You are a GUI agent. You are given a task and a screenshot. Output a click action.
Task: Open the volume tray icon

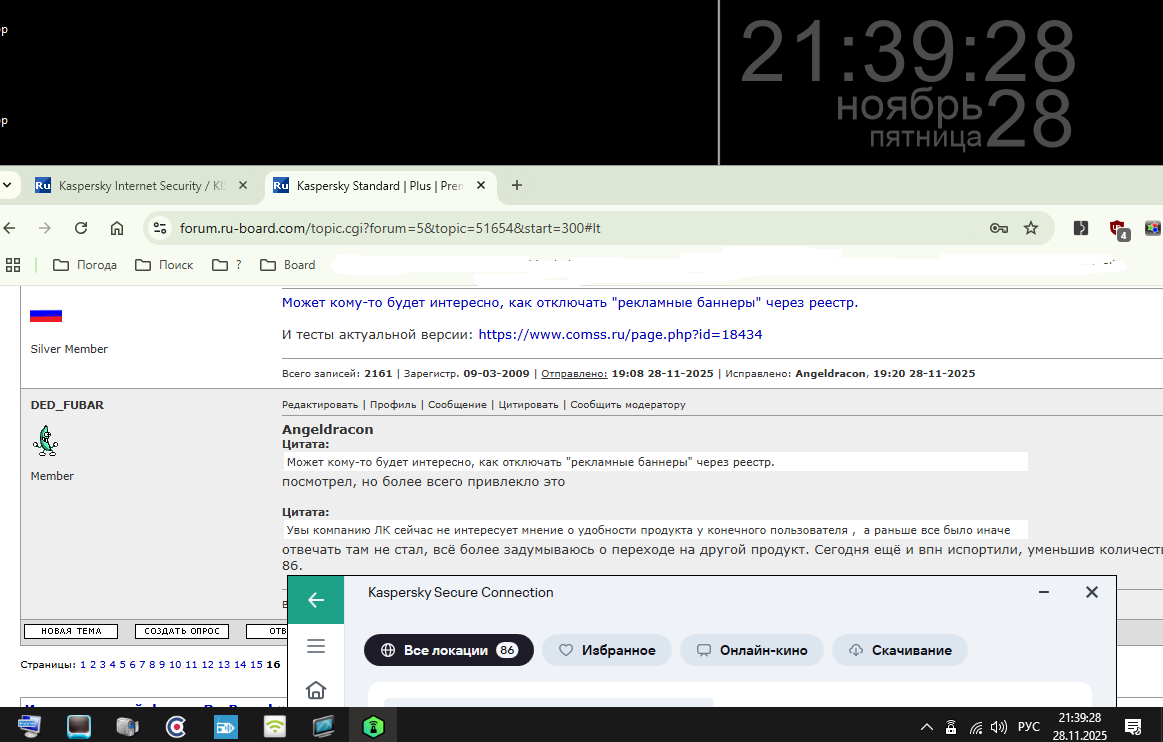tap(998, 727)
